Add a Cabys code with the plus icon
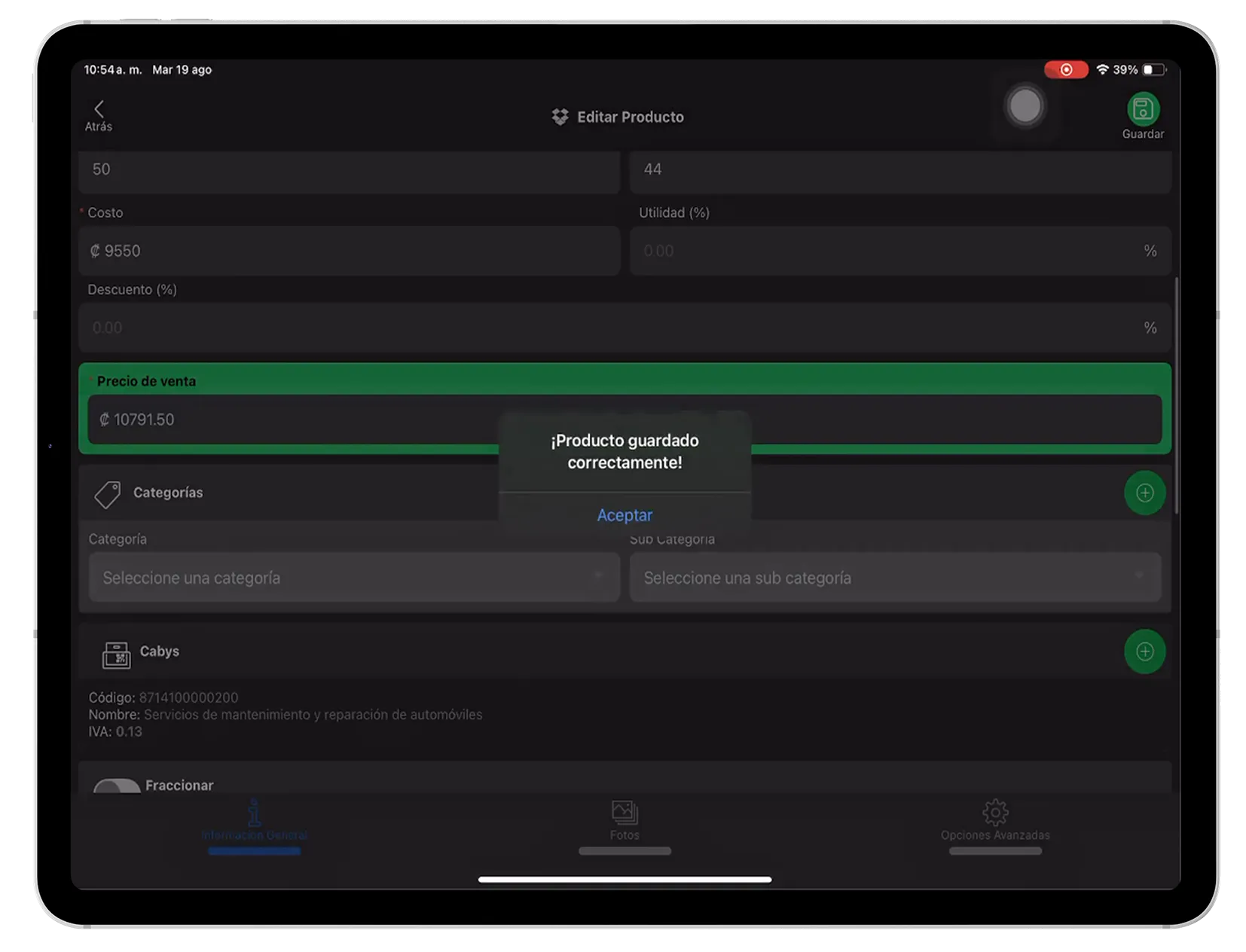The image size is (1246, 952). pyautogui.click(x=1144, y=651)
